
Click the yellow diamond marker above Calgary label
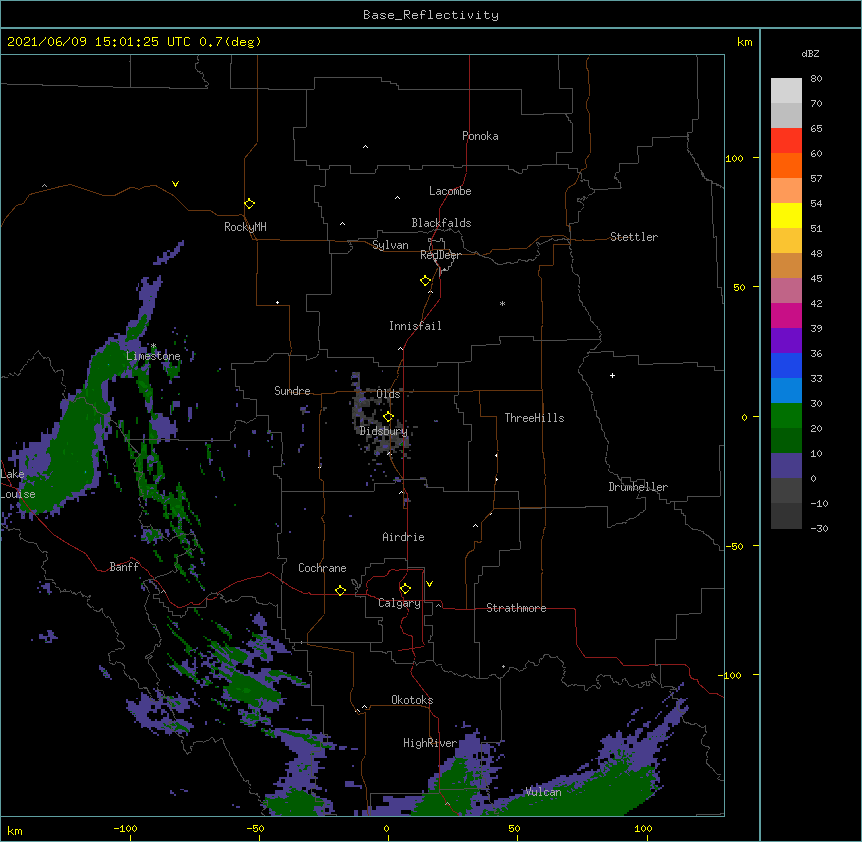(405, 589)
